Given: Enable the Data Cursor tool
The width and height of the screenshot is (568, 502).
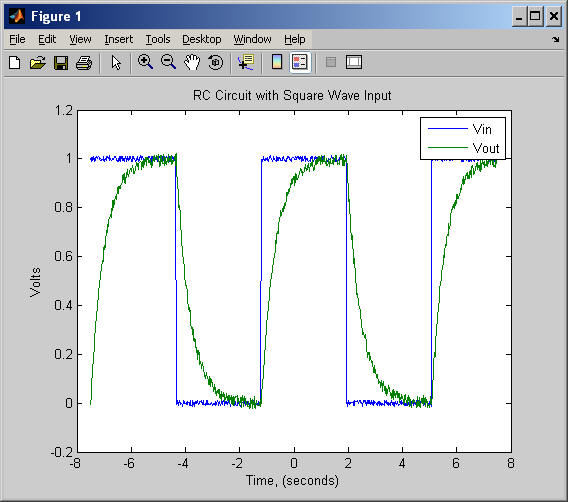Looking at the screenshot, I should click(246, 62).
